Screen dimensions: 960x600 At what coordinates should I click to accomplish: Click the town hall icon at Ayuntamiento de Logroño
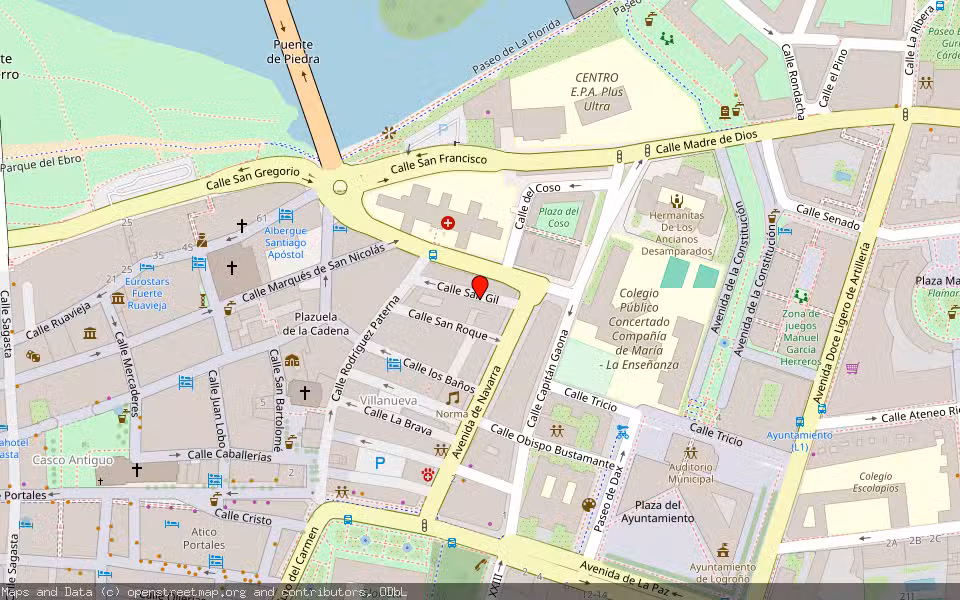pos(723,551)
